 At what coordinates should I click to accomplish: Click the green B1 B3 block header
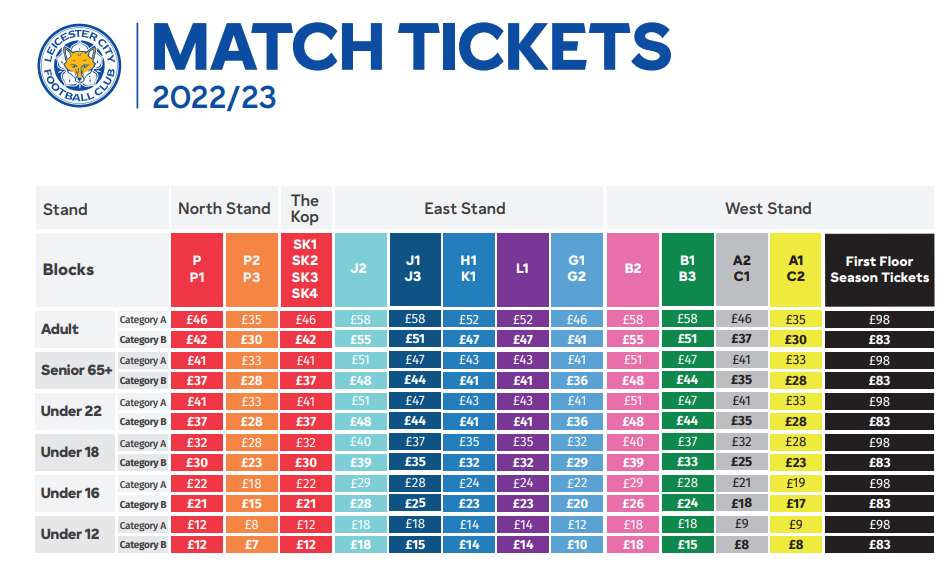[688, 270]
